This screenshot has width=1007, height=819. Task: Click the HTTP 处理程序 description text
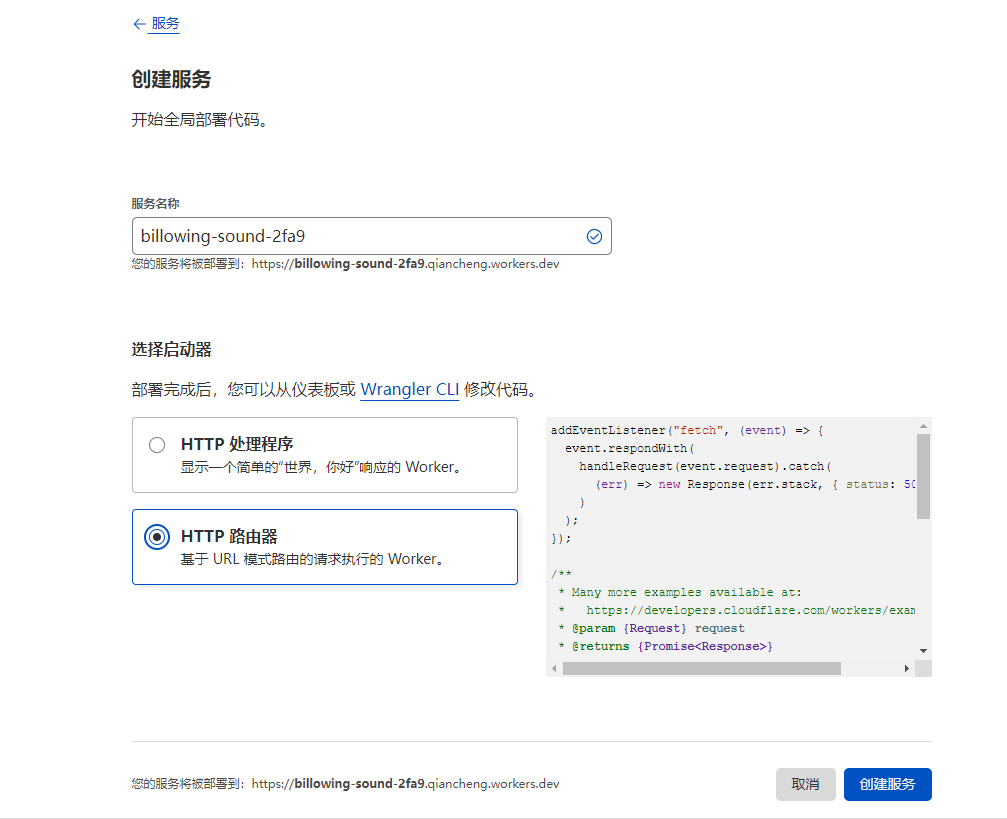pos(322,467)
